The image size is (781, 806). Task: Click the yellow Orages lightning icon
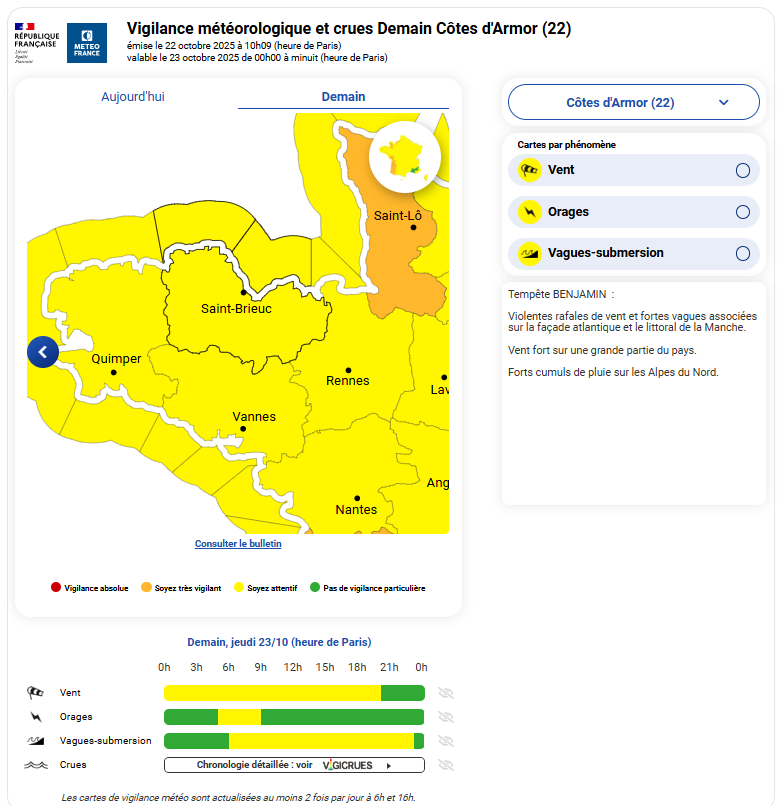coord(530,212)
